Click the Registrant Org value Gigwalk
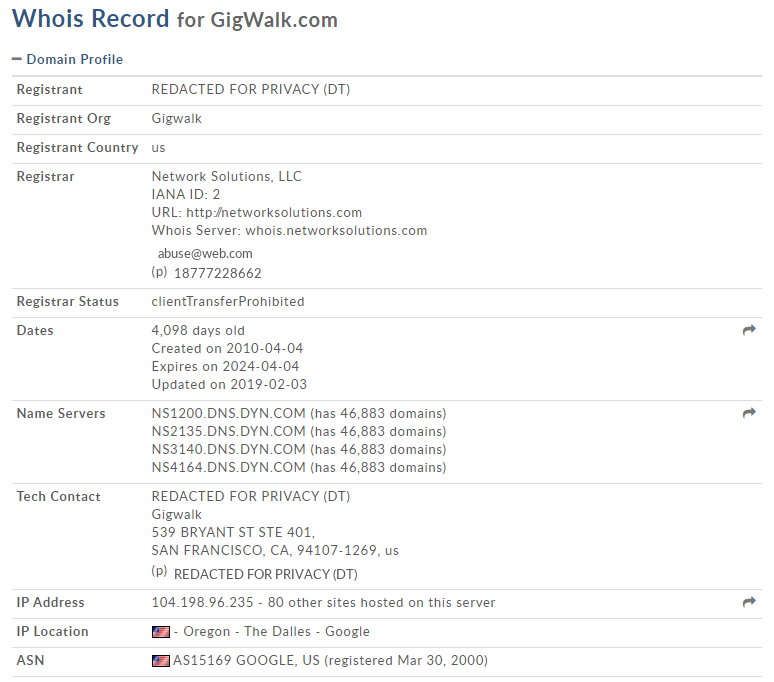 (x=176, y=119)
